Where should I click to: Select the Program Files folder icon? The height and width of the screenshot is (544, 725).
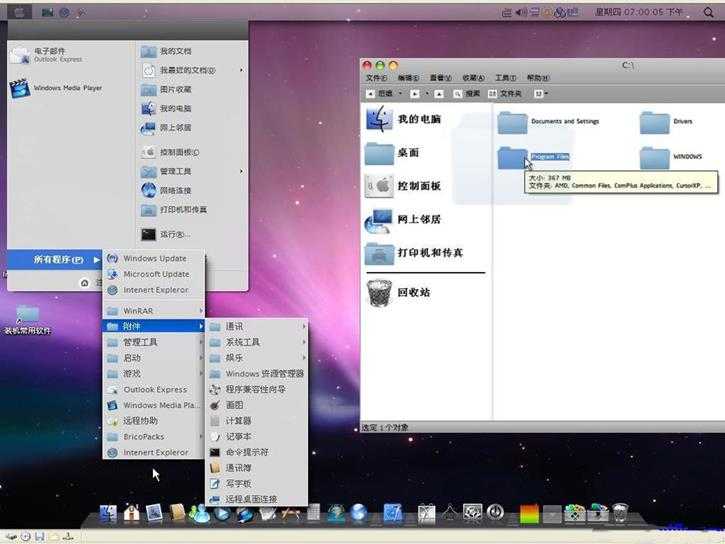coord(512,157)
